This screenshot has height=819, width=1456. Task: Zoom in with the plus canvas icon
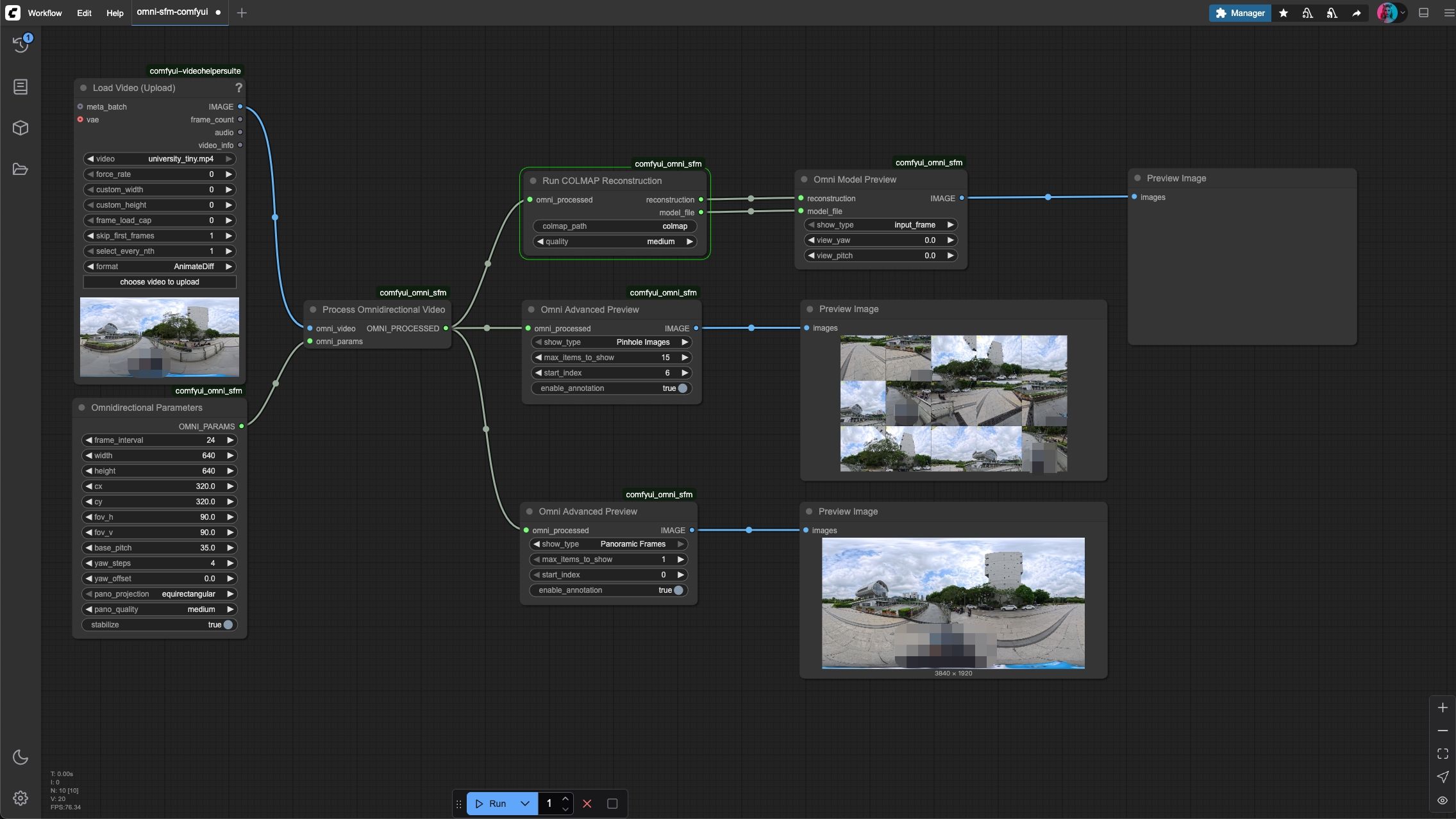pos(1443,707)
